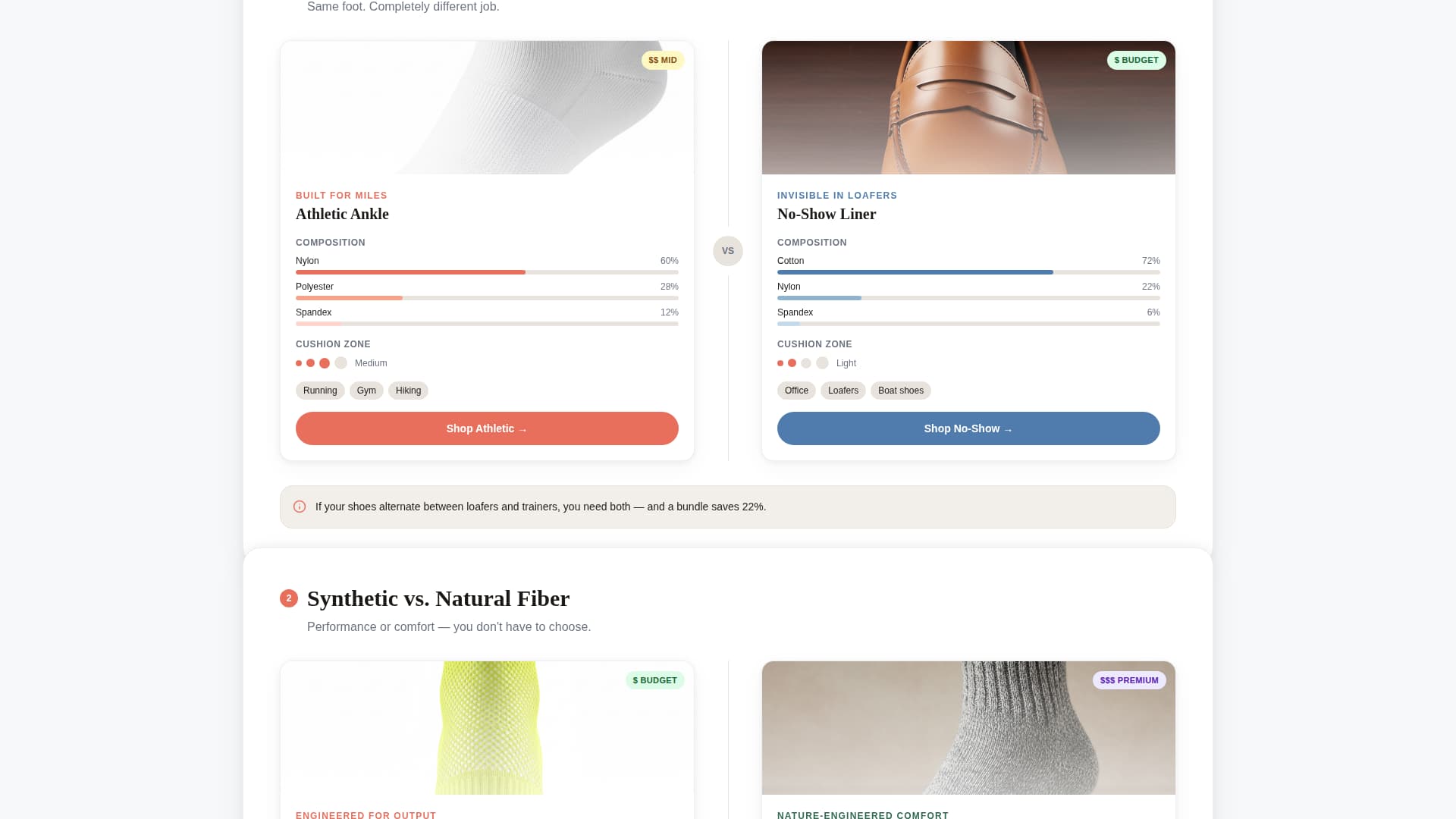Select the Loafers tag

(843, 391)
